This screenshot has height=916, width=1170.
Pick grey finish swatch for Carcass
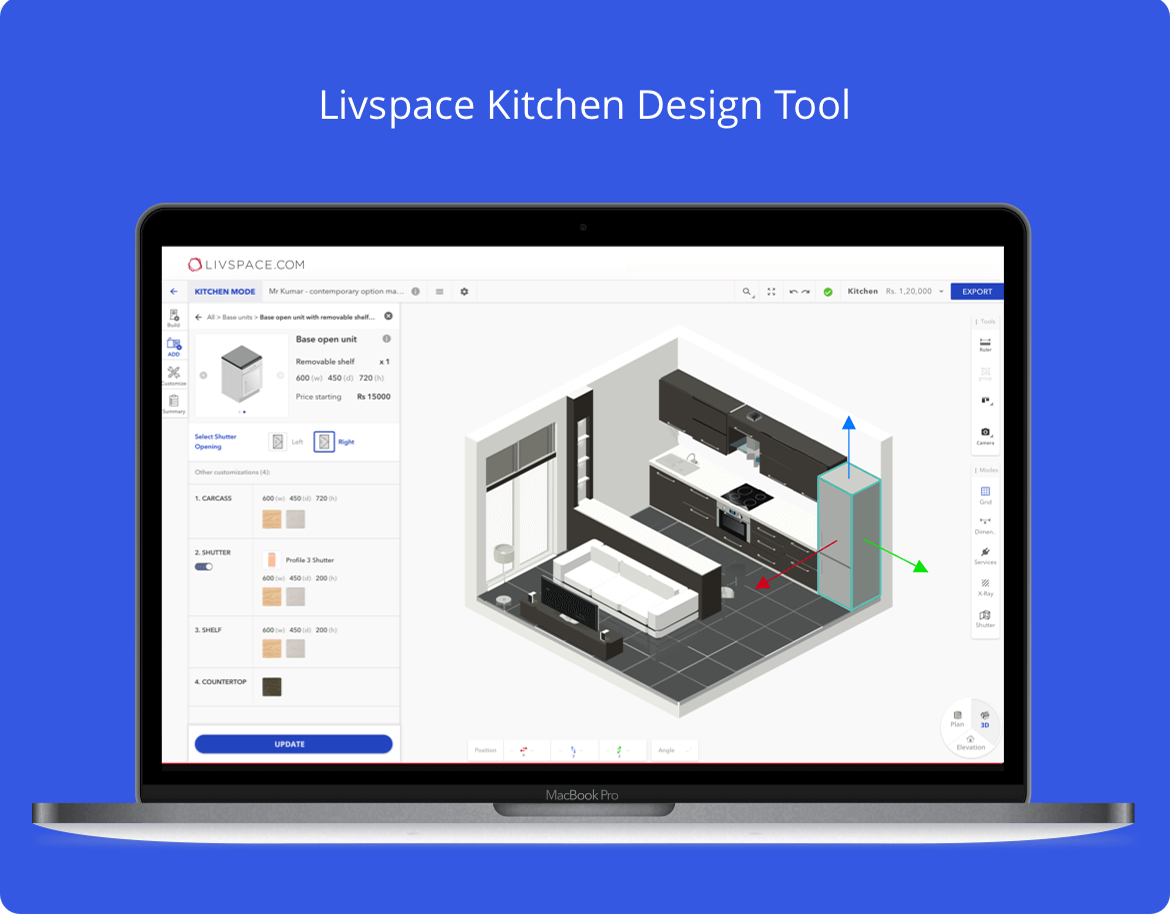click(x=295, y=519)
